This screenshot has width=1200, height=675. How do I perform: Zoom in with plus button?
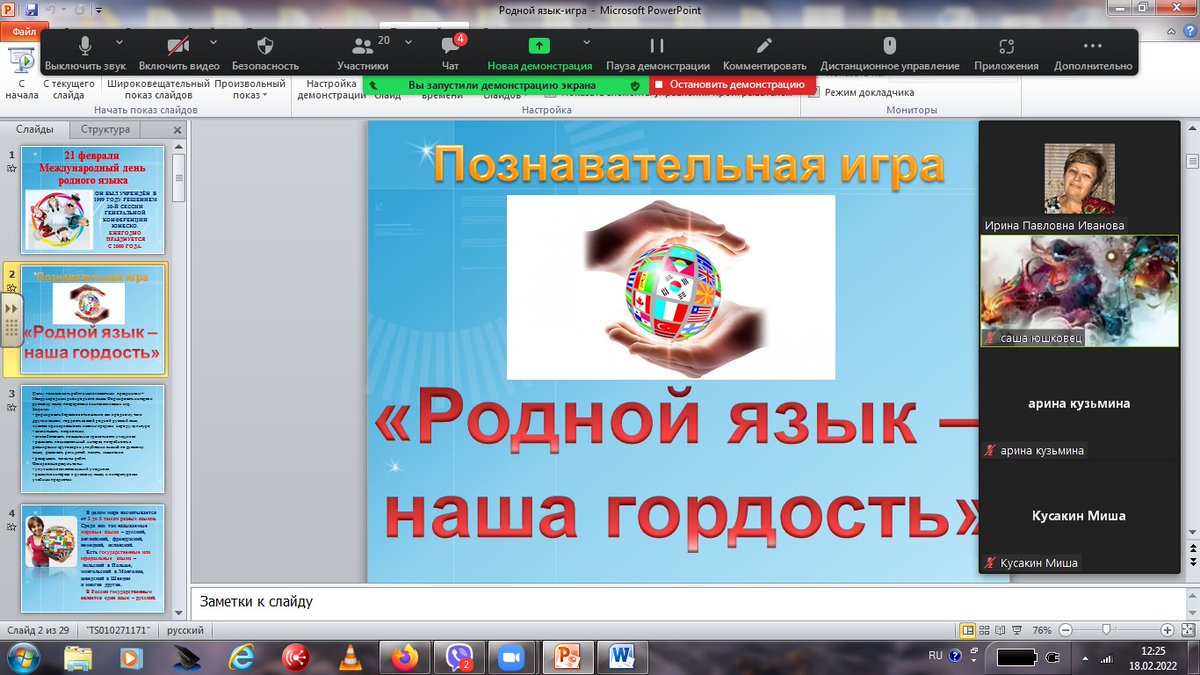click(1167, 631)
